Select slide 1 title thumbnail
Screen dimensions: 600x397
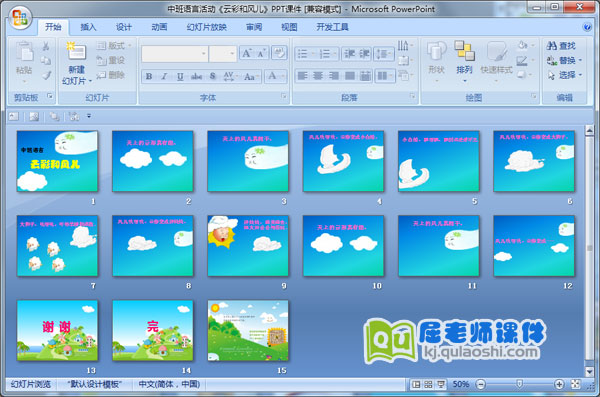[x=57, y=161]
